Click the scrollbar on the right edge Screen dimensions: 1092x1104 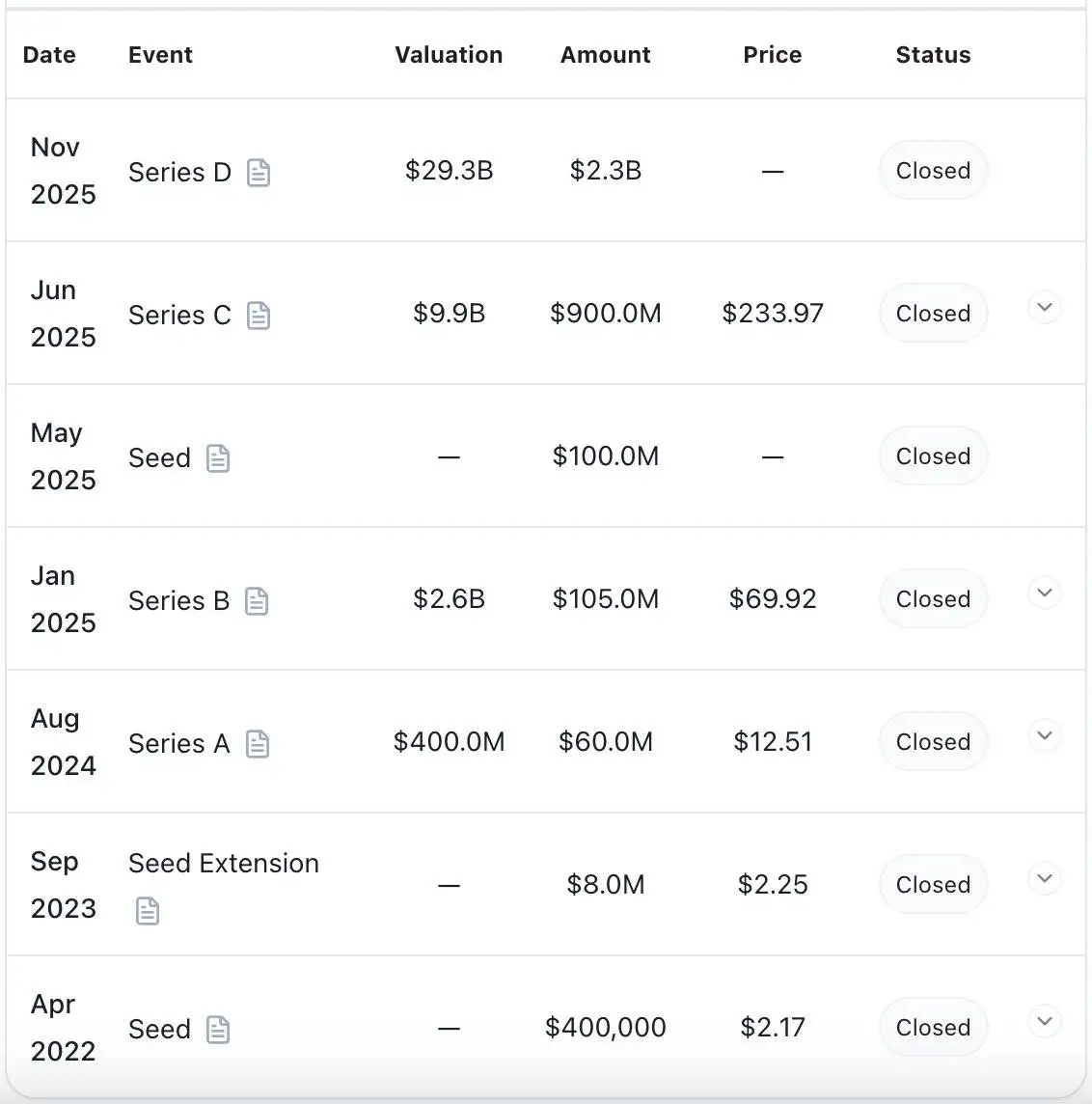1087,550
